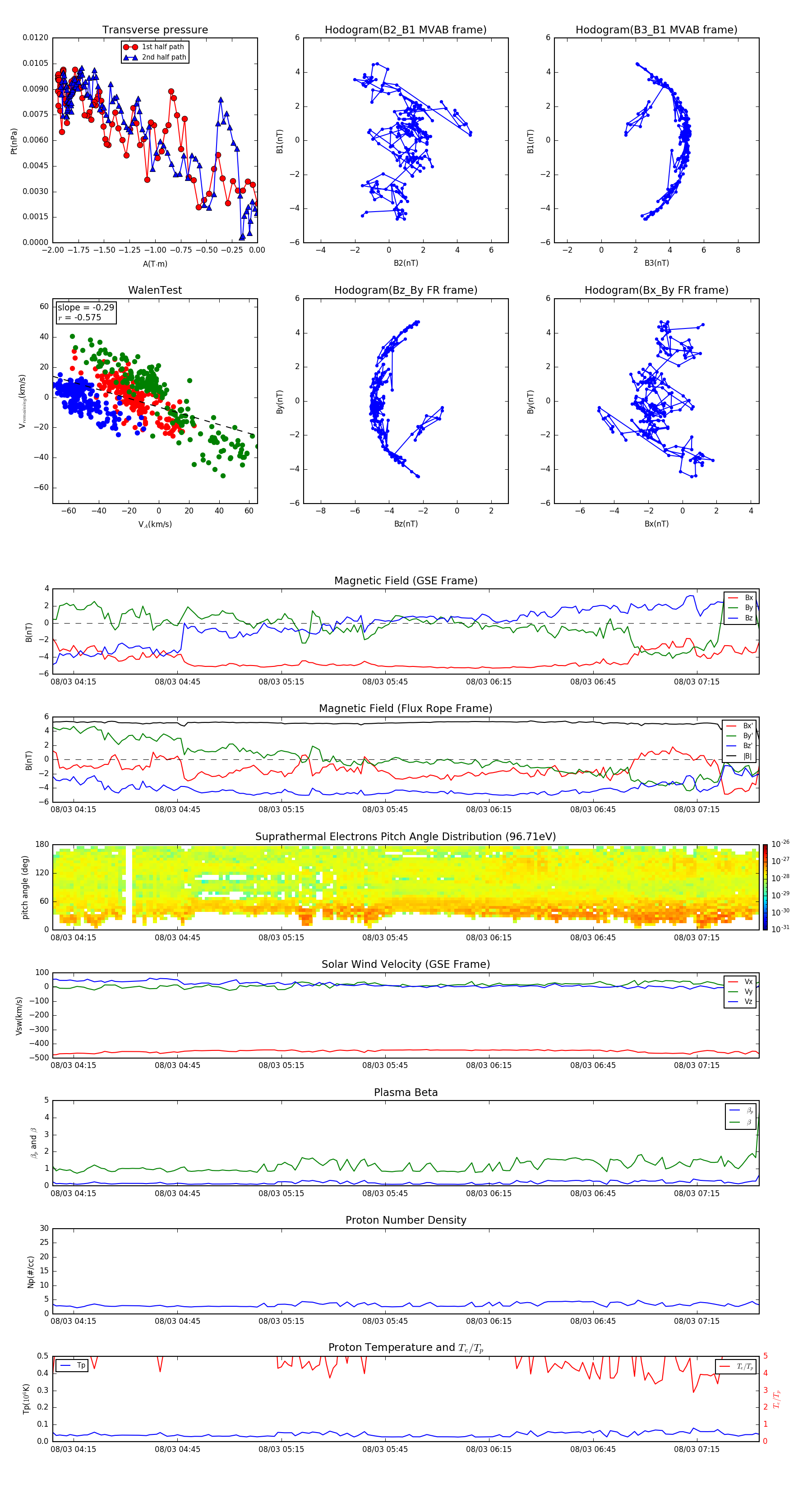Screen dimensions: 812x1489
Task: Click the 10^-31 colorbar bottom label
Action: pos(780,929)
